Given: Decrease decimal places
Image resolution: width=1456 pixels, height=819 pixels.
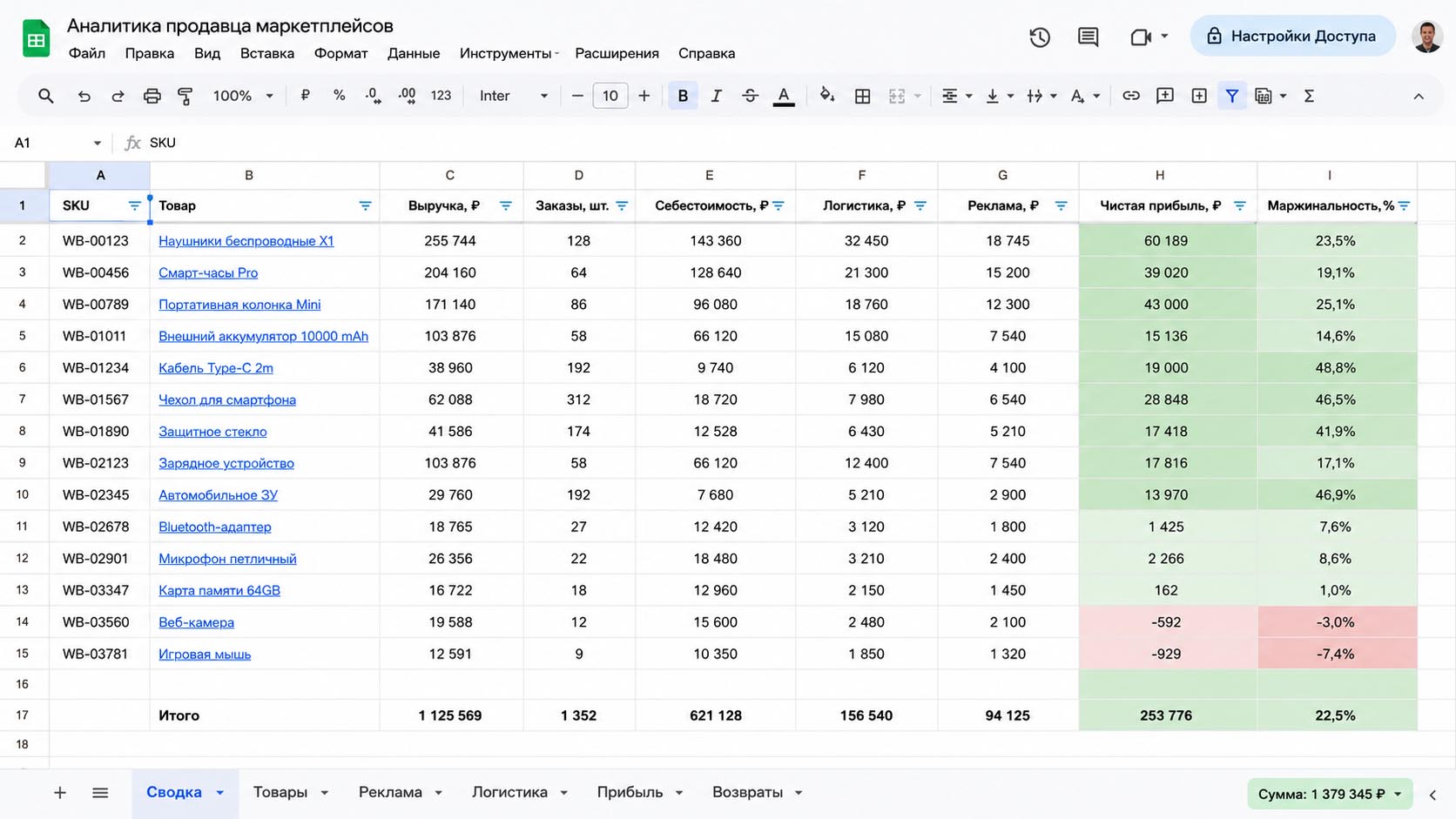Looking at the screenshot, I should [373, 96].
